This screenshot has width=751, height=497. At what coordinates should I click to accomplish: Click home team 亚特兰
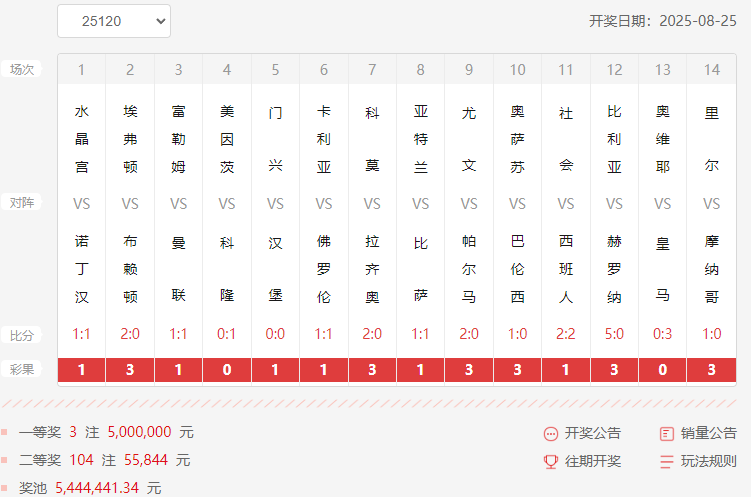pyautogui.click(x=421, y=139)
